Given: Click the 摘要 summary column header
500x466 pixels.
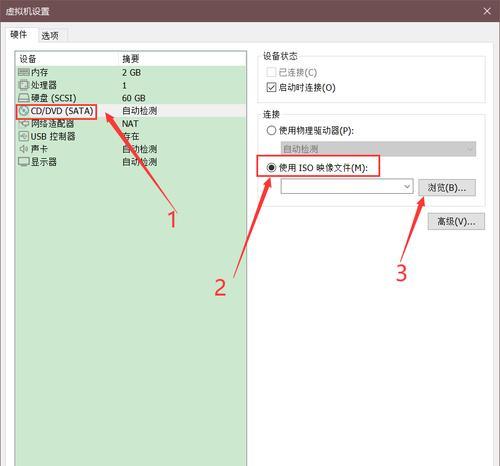Looking at the screenshot, I should [x=130, y=59].
